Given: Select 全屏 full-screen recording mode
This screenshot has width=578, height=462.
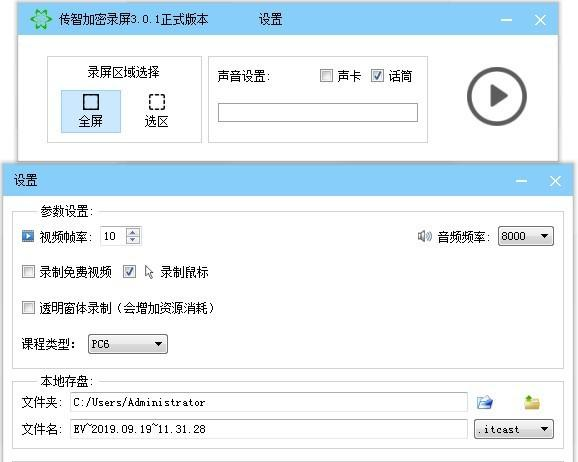Looking at the screenshot, I should [91, 111].
